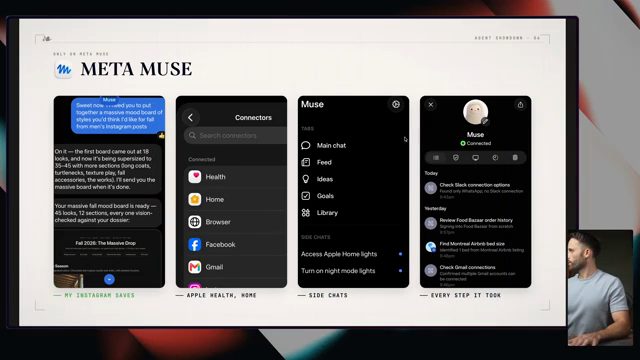Open 'Access Apple Home lights' side chat

339,254
